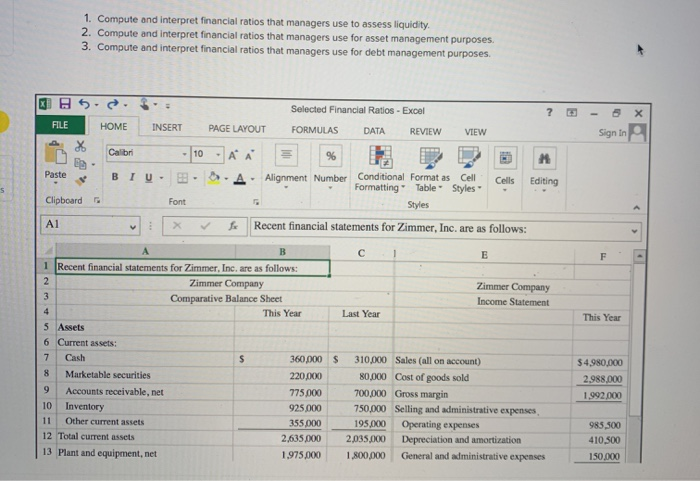The image size is (700, 481).
Task: Select the Cost of goods sold cell
Action: pyautogui.click(x=482, y=378)
